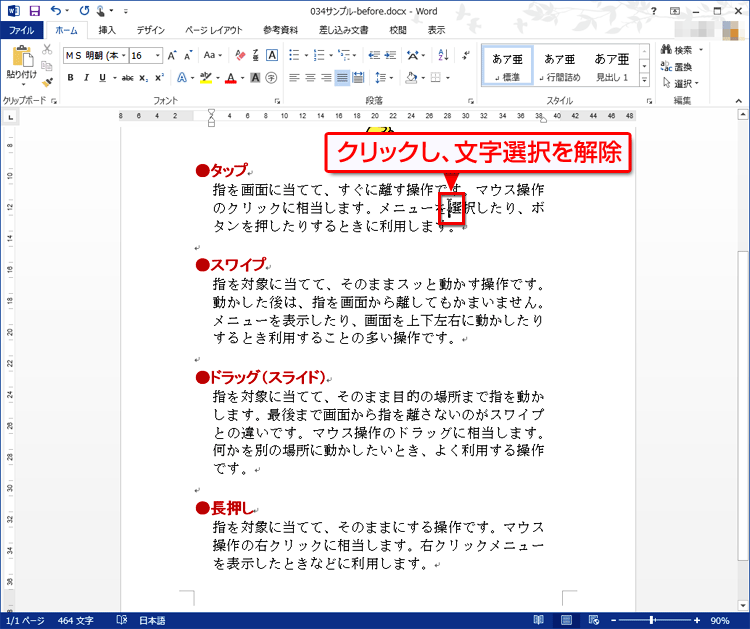
Task: Show or hide paragraph marks
Action: (x=465, y=55)
